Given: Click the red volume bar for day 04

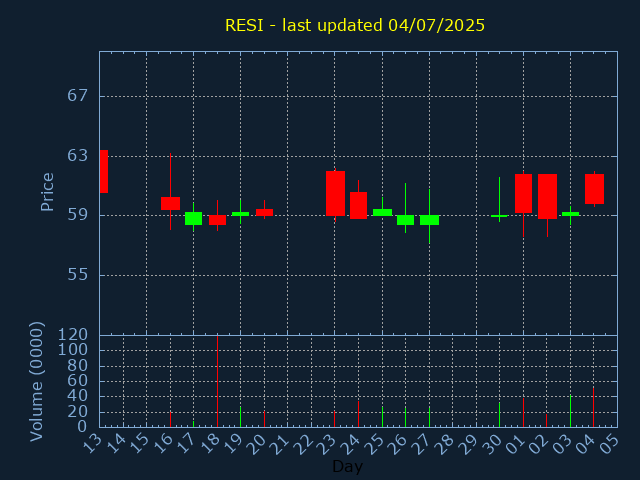Looking at the screenshot, I should pyautogui.click(x=593, y=407).
